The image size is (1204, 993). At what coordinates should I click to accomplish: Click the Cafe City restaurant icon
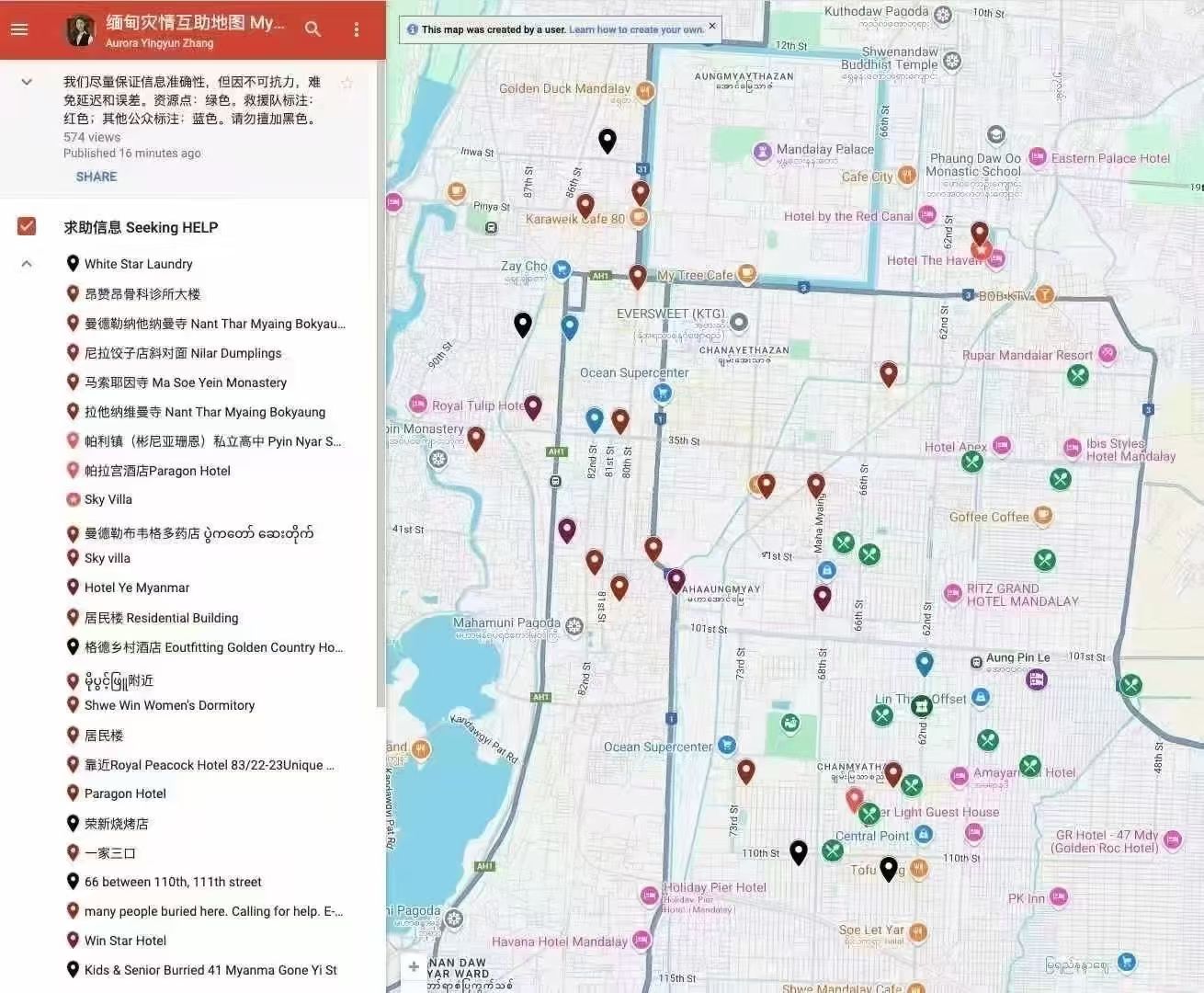907,175
